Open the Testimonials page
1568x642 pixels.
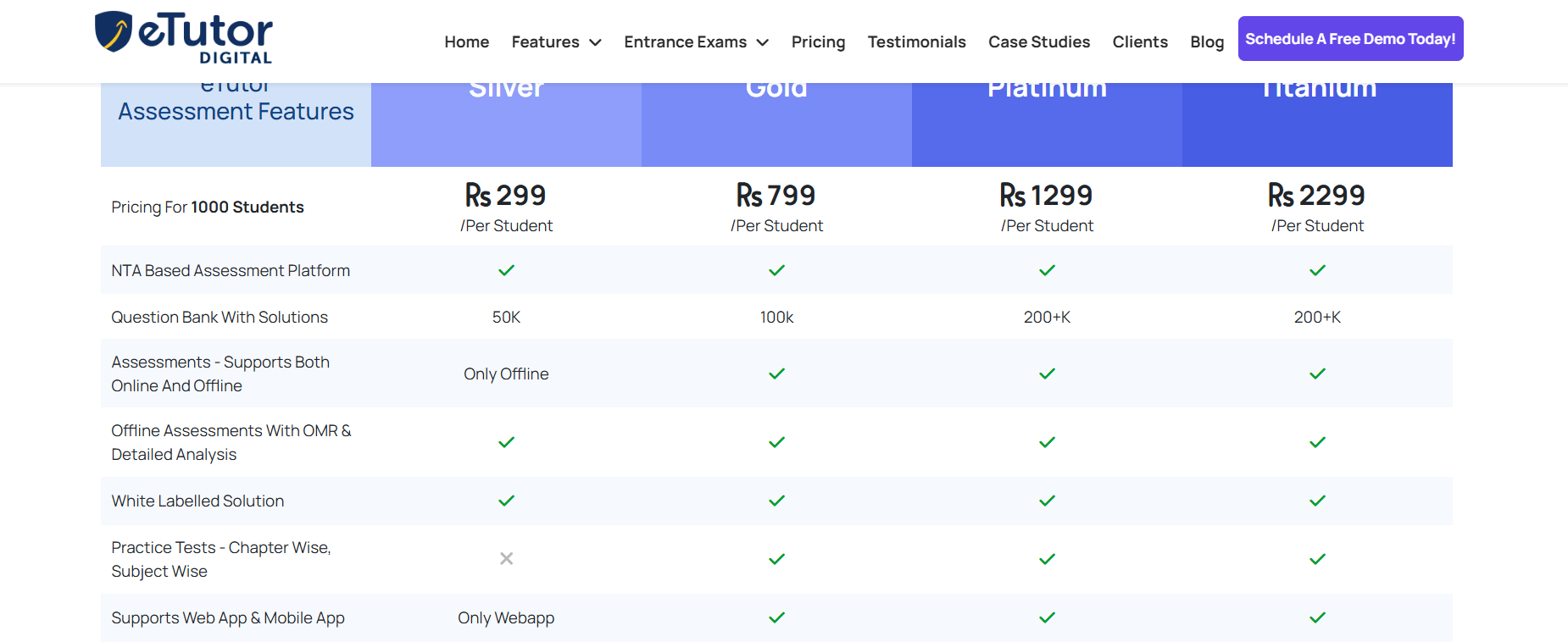[916, 42]
